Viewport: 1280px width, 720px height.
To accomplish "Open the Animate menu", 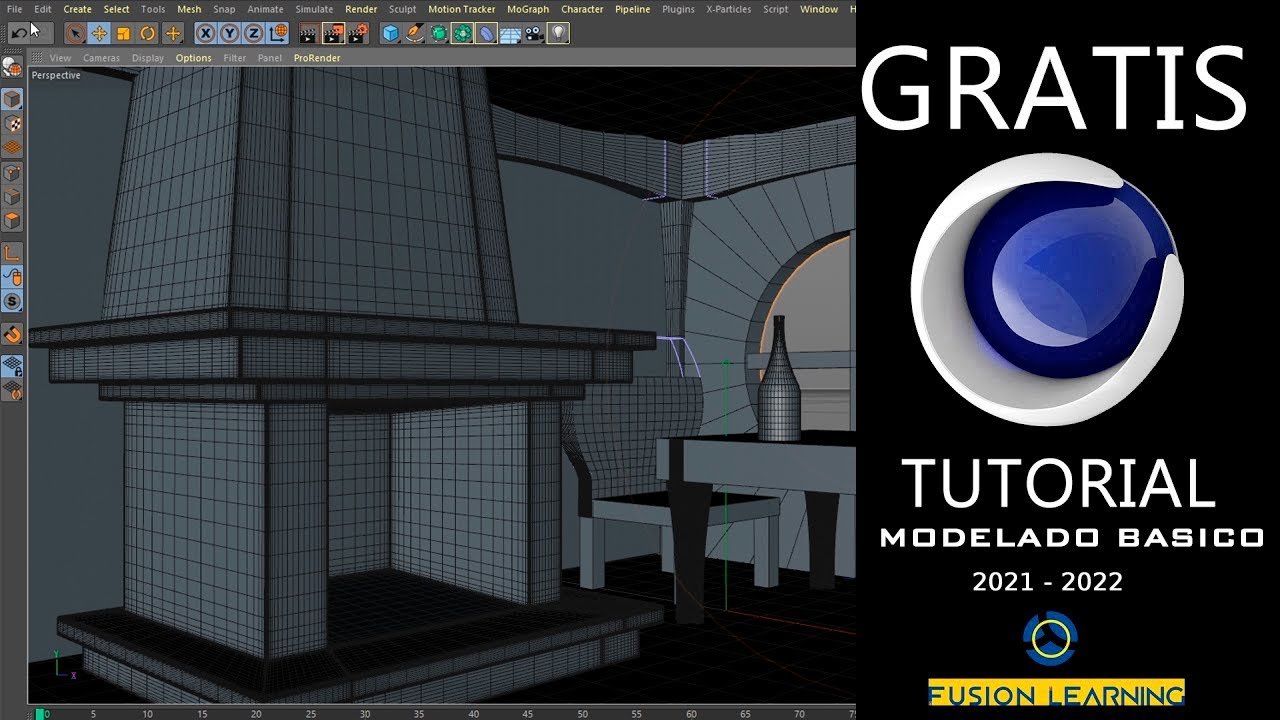I will (265, 9).
